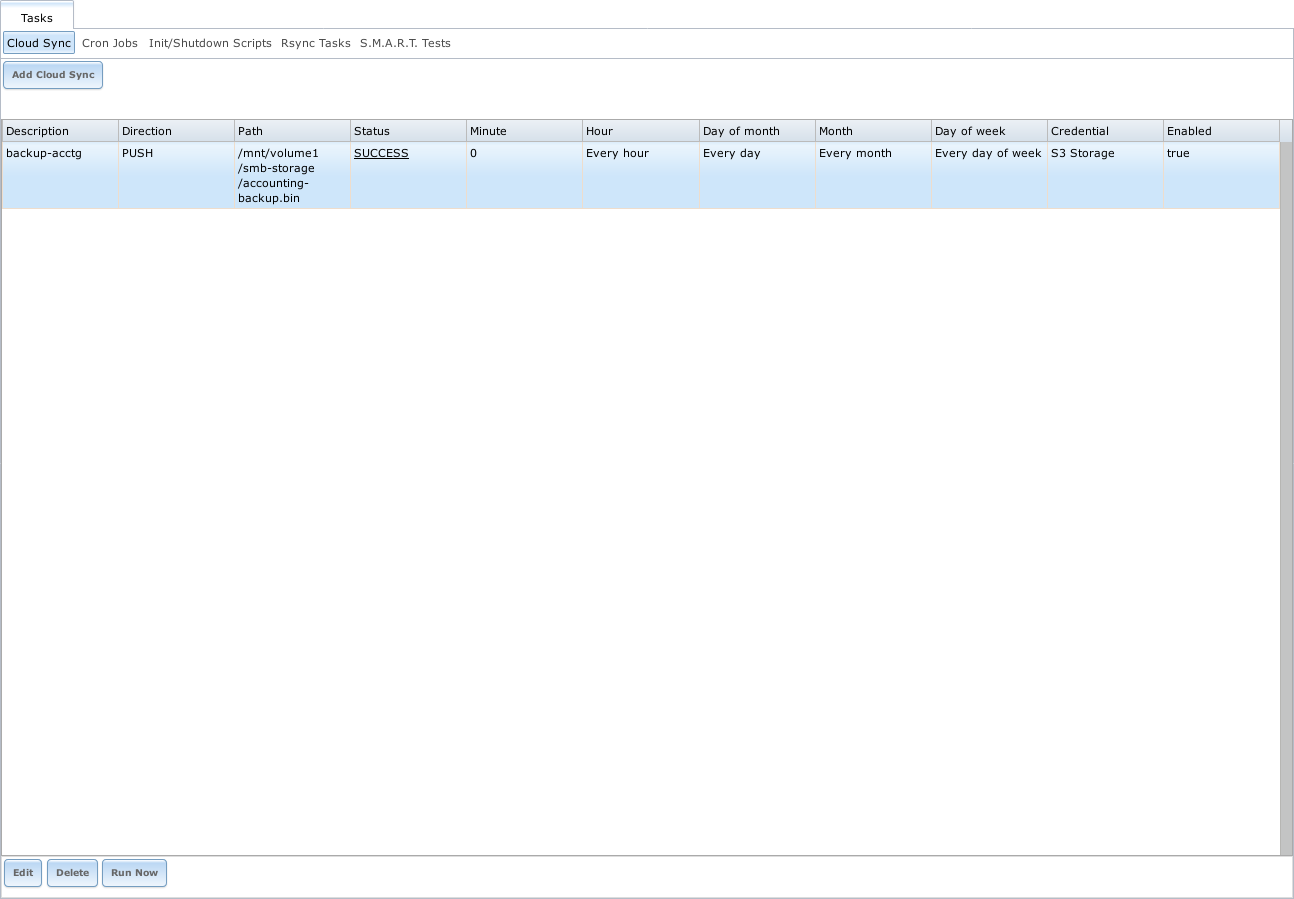This screenshot has height=899, width=1294.
Task: Click Add Cloud Sync button
Action: (x=52, y=74)
